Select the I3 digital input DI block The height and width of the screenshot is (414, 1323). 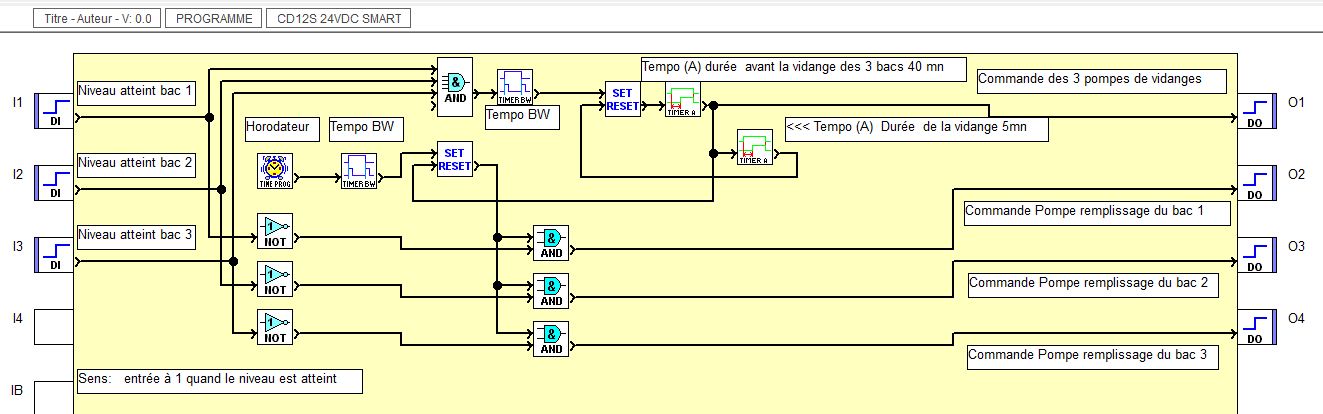50,255
